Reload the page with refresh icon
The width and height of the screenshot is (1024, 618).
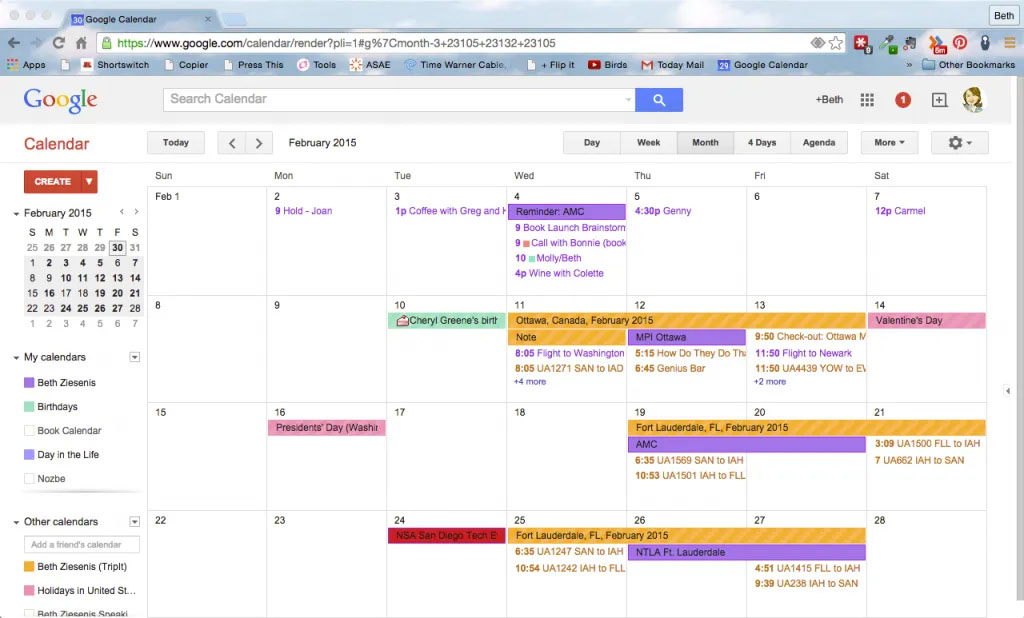point(59,43)
